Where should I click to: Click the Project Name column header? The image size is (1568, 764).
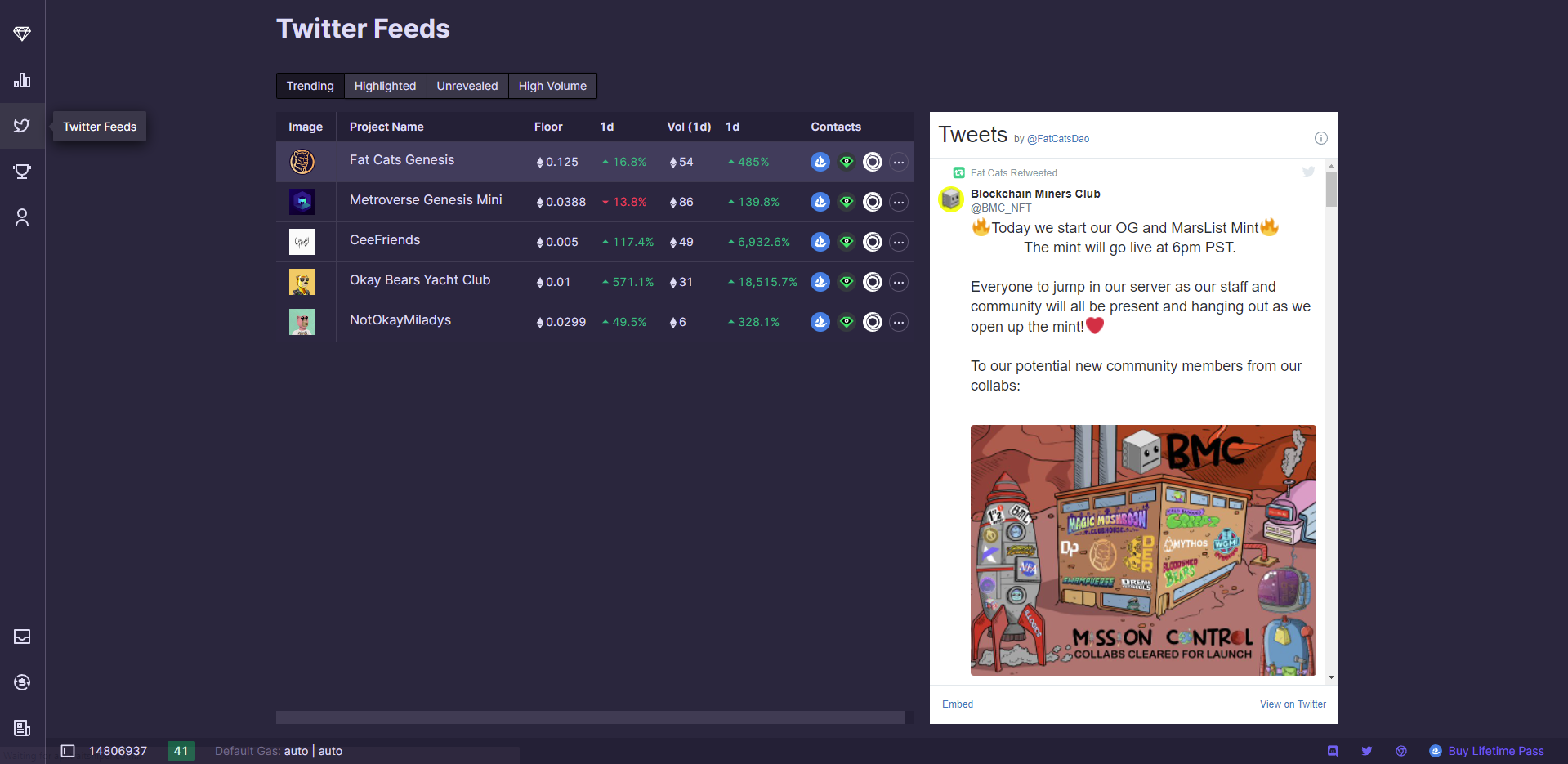pos(386,127)
